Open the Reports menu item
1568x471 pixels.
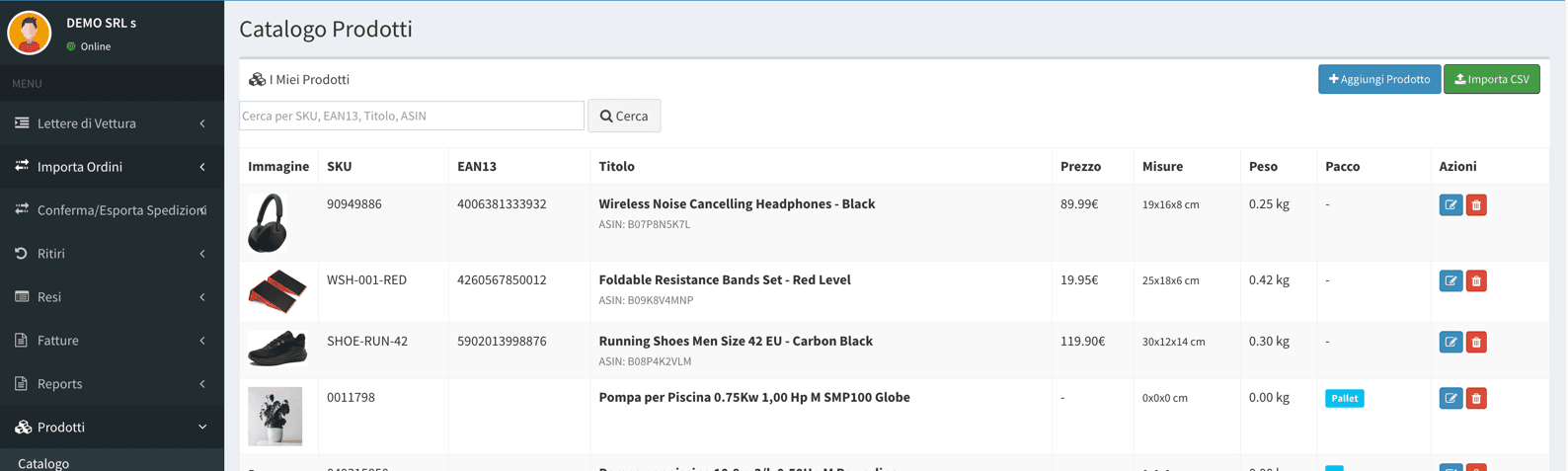(112, 384)
